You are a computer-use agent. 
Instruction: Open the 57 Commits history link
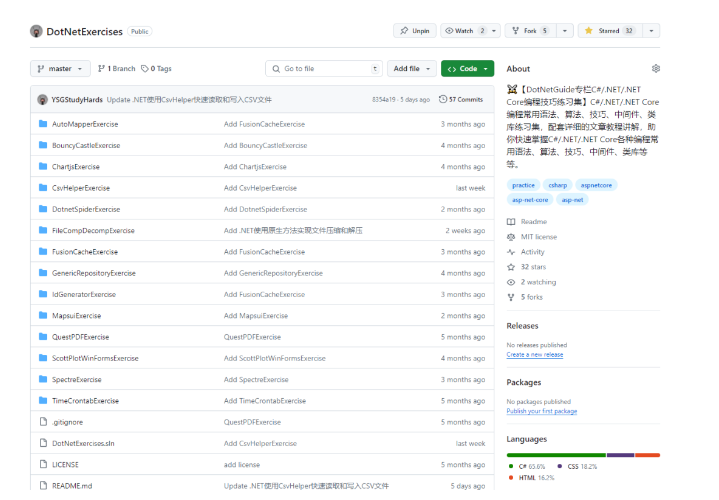461,99
